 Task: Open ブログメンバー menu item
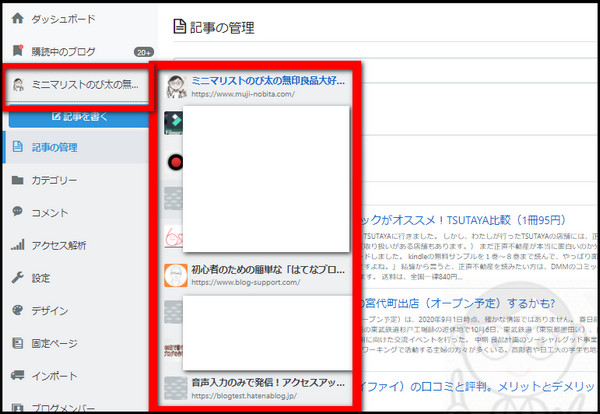tap(63, 408)
